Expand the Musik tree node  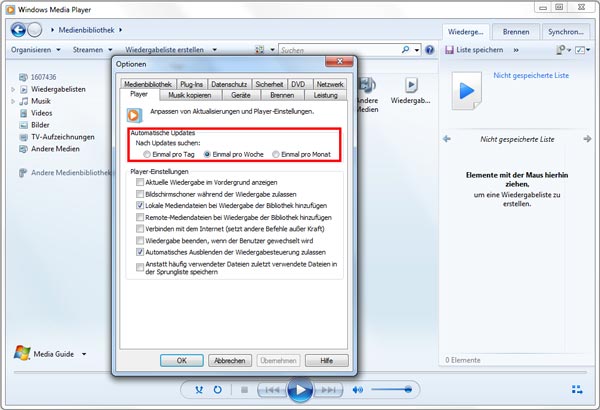(13, 101)
